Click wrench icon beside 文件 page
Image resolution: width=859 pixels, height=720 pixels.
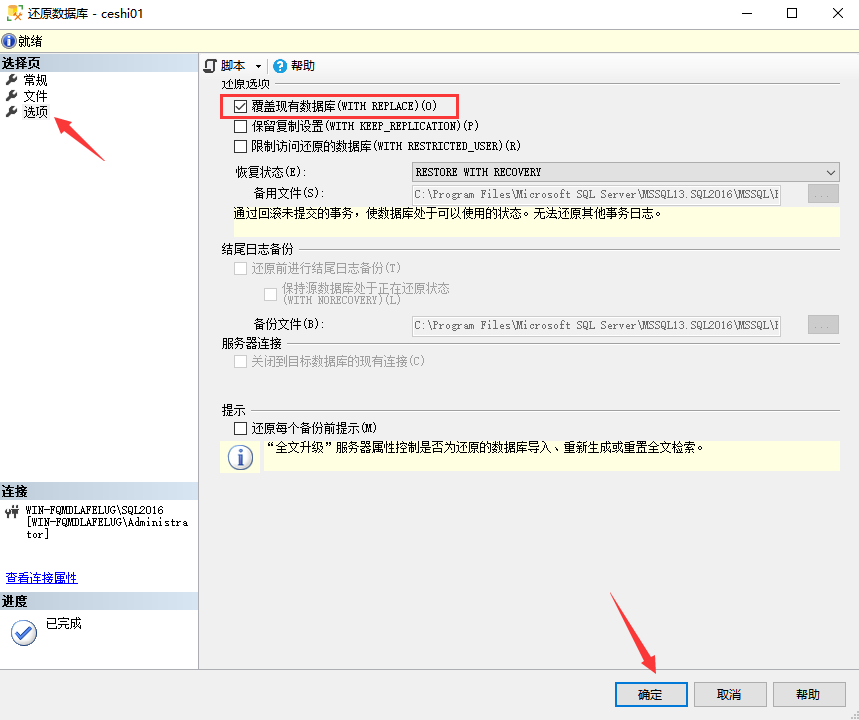(12, 96)
